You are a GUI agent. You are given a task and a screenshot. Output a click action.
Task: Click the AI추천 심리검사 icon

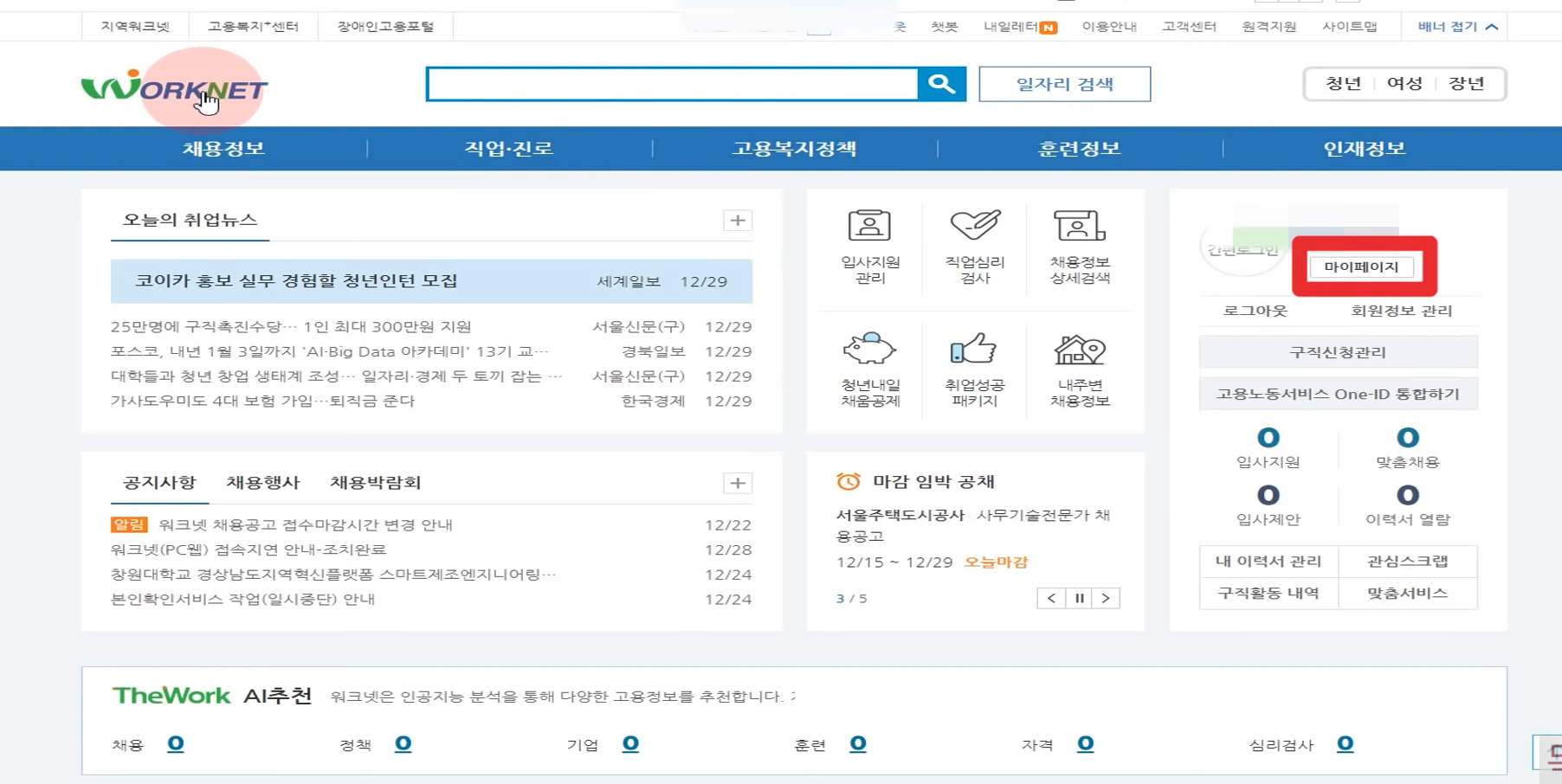[1346, 742]
